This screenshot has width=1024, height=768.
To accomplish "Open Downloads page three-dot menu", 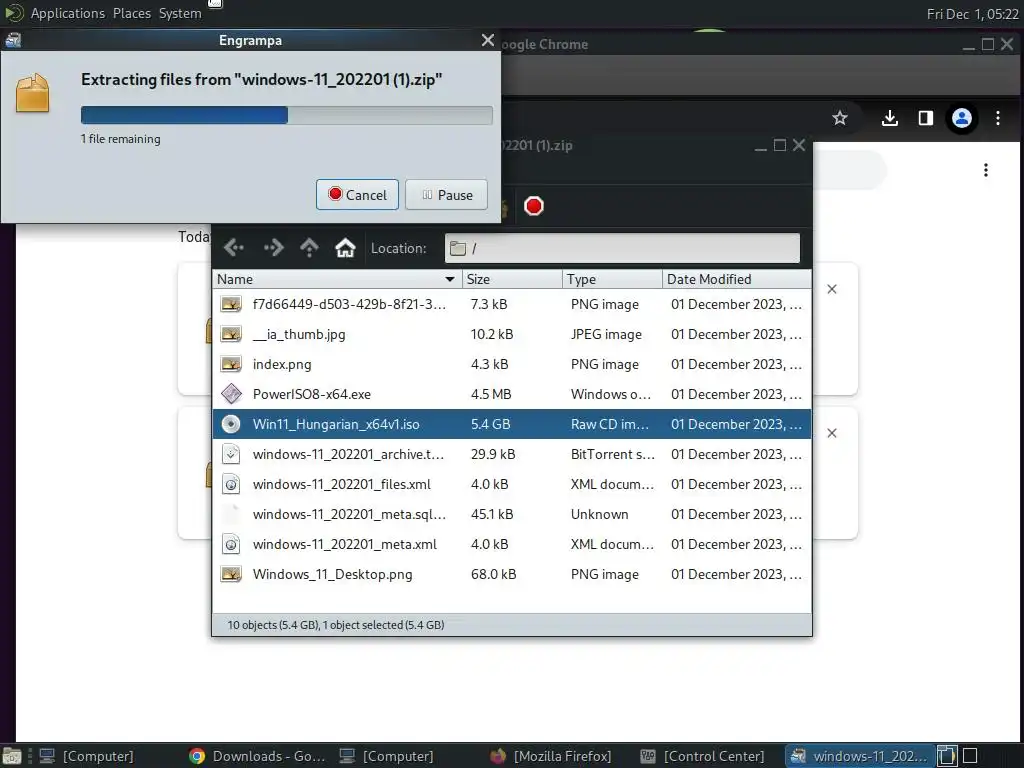I will coord(985,170).
